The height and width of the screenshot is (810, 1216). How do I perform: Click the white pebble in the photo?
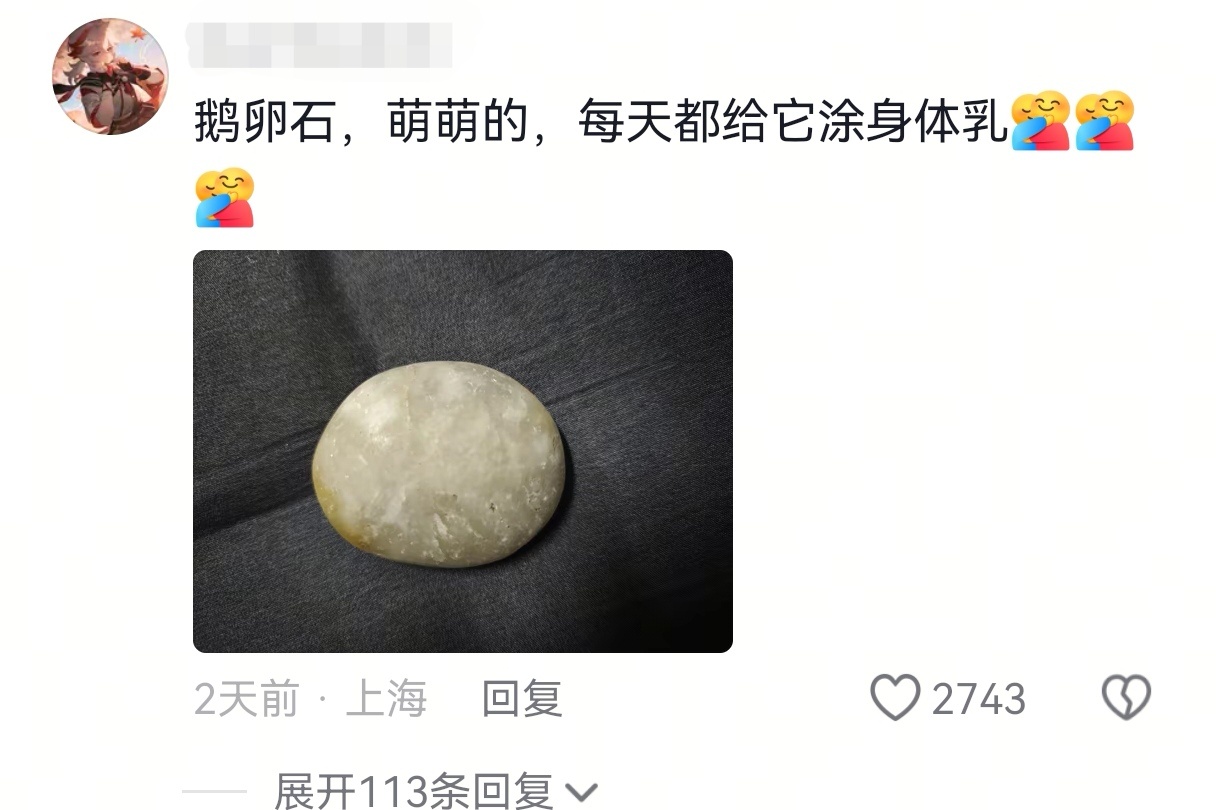tap(438, 465)
